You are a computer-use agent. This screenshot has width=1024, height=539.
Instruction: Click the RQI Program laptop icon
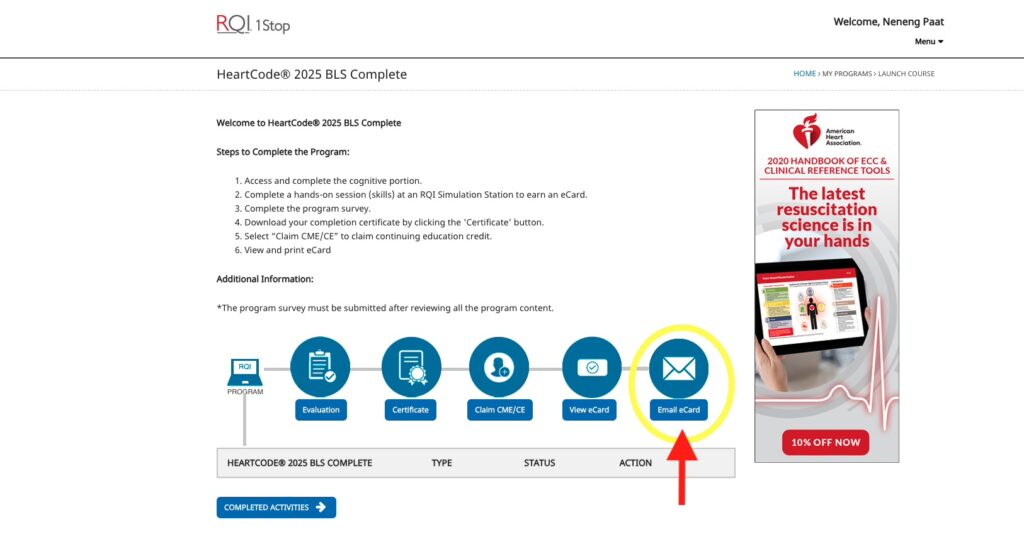pyautogui.click(x=244, y=373)
